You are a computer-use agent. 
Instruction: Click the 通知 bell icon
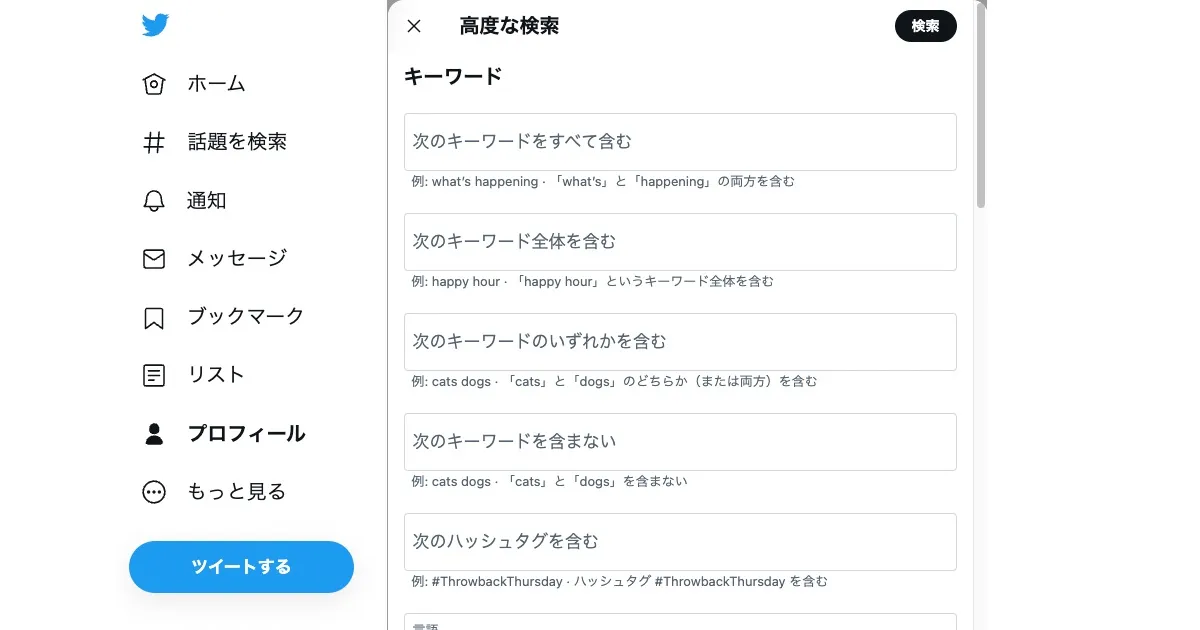pyautogui.click(x=154, y=201)
